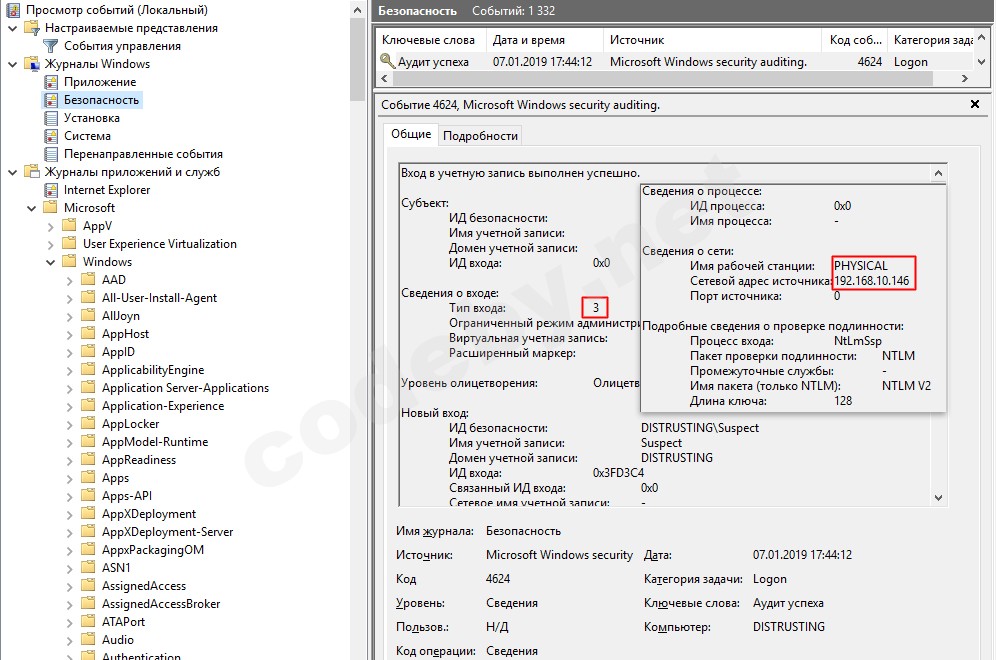Click the AAD folder icon
Viewport: 996px width, 660px height.
[89, 279]
